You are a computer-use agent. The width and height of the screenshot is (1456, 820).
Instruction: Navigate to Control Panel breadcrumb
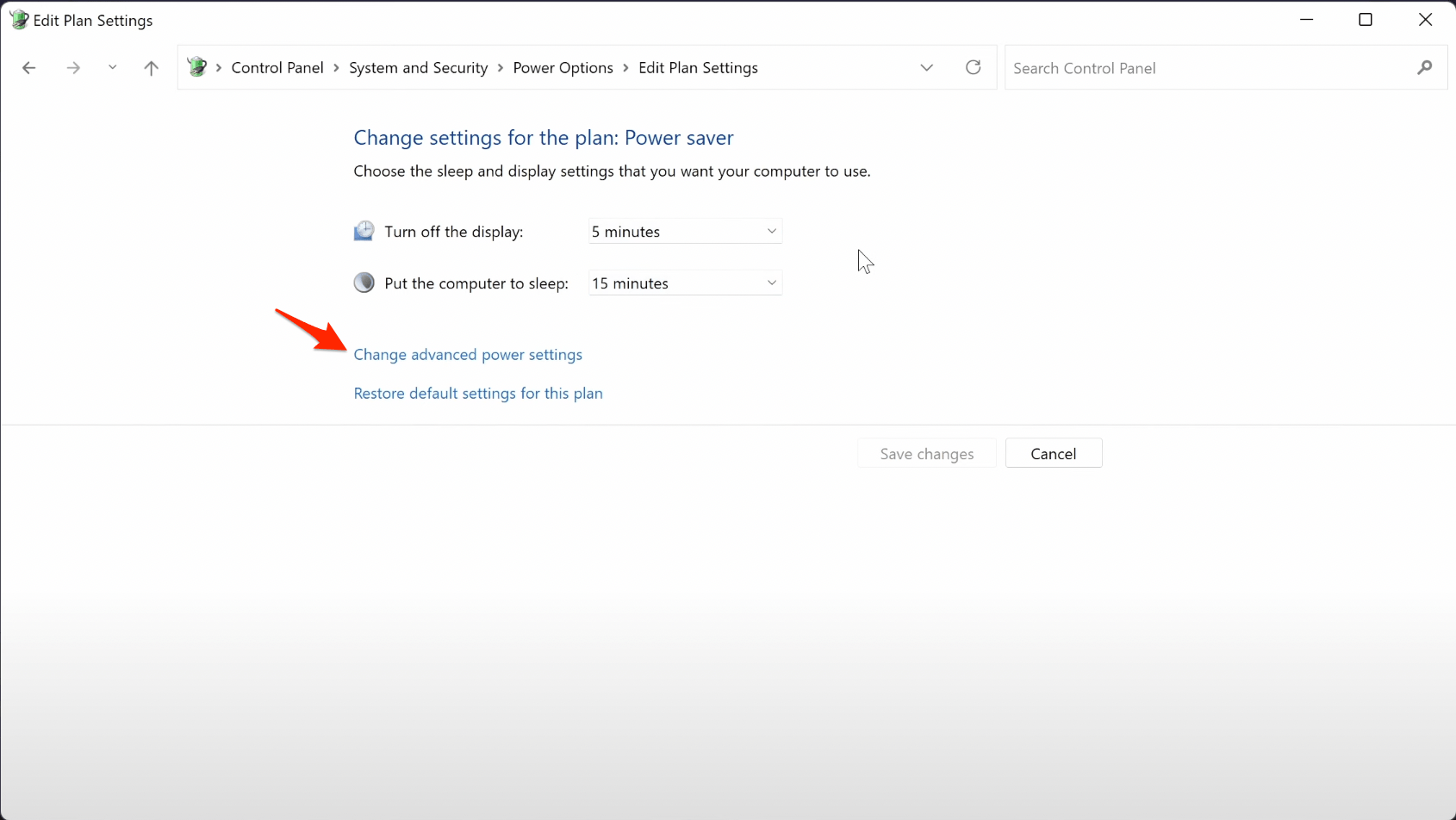pyautogui.click(x=277, y=68)
